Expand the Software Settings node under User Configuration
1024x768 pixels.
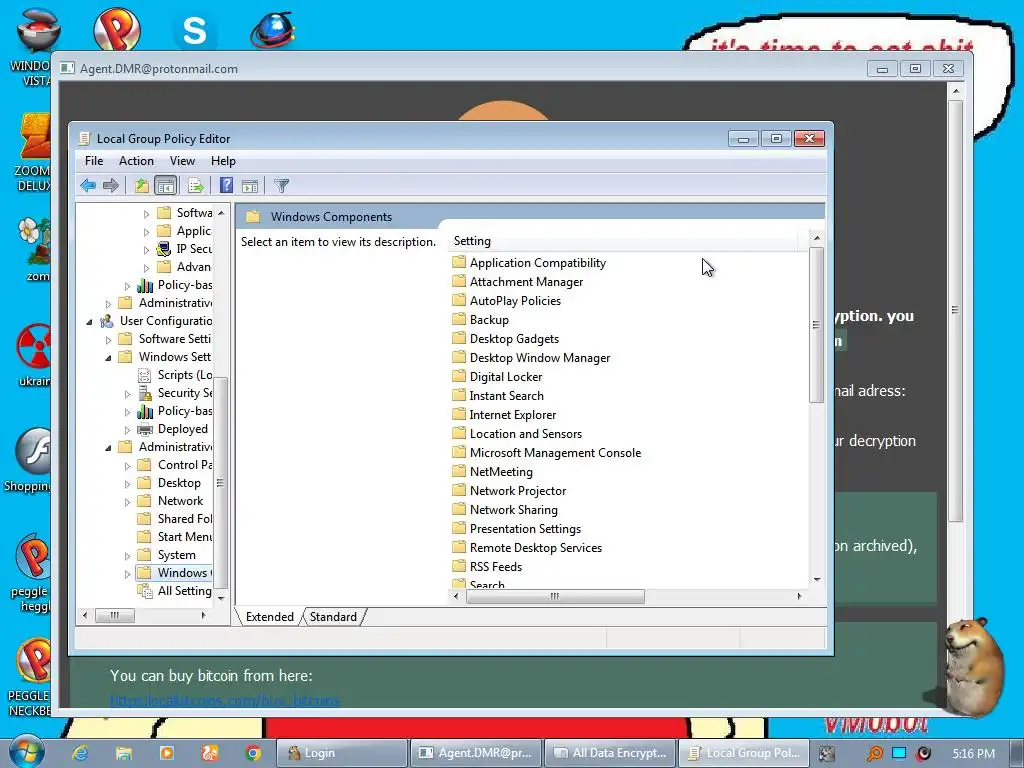tap(108, 340)
